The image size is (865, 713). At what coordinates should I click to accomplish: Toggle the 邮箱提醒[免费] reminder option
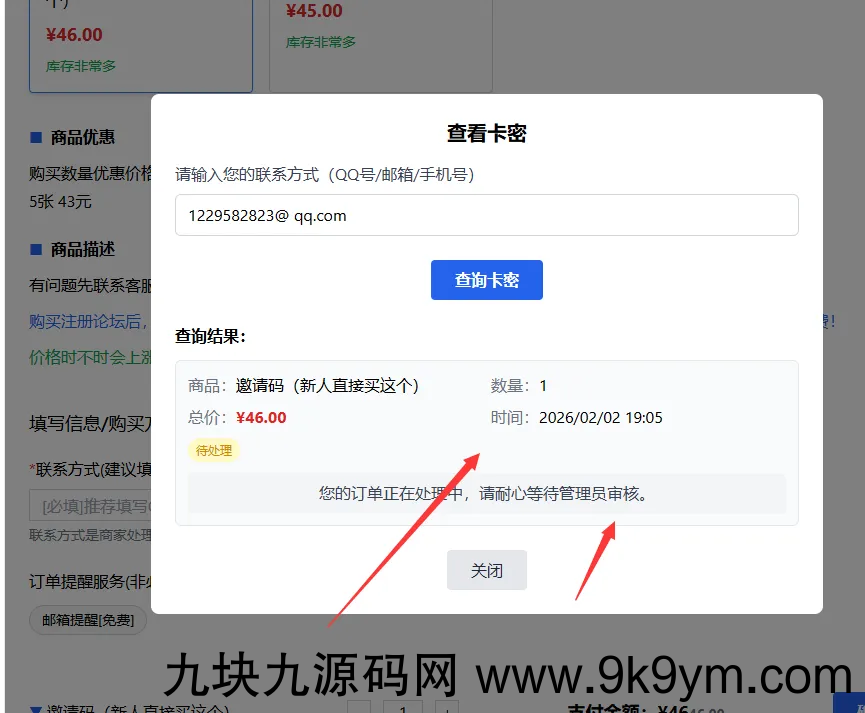[88, 620]
